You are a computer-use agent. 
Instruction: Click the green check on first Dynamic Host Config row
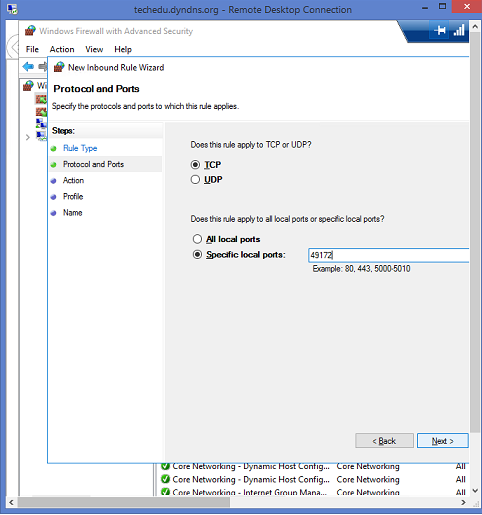(165, 466)
